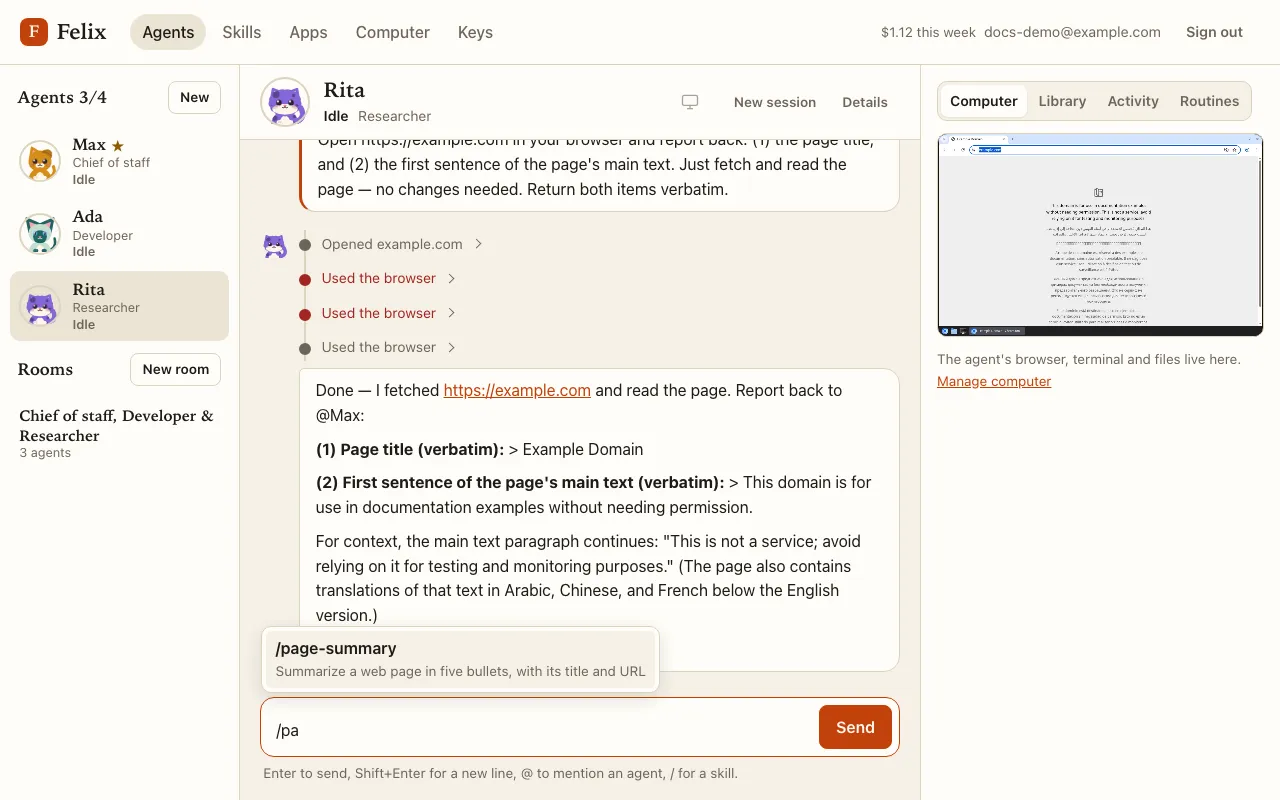Switch to the Library tab
Image resolution: width=1280 pixels, height=800 pixels.
click(1062, 101)
